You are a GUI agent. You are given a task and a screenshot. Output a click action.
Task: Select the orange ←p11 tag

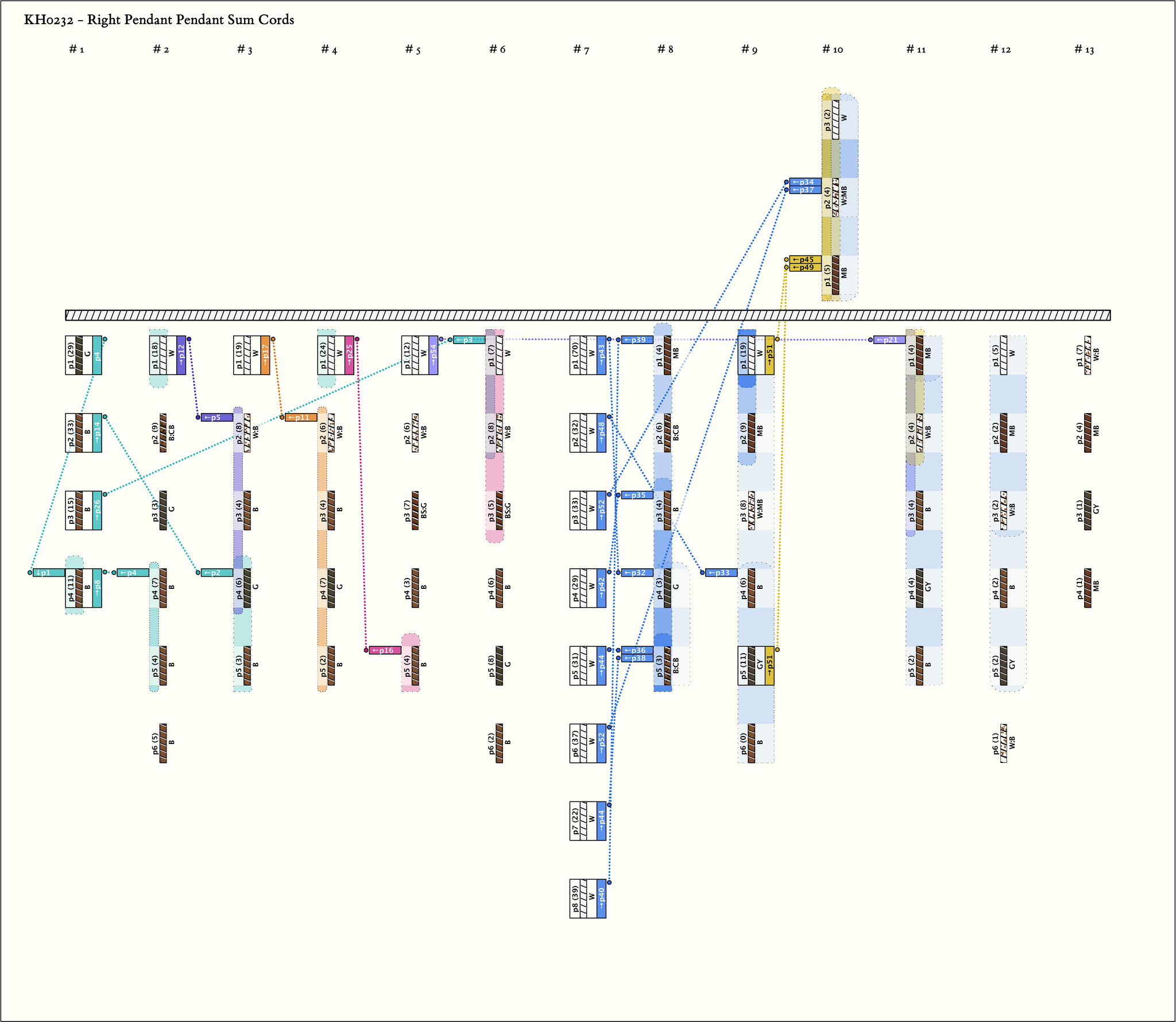[301, 418]
